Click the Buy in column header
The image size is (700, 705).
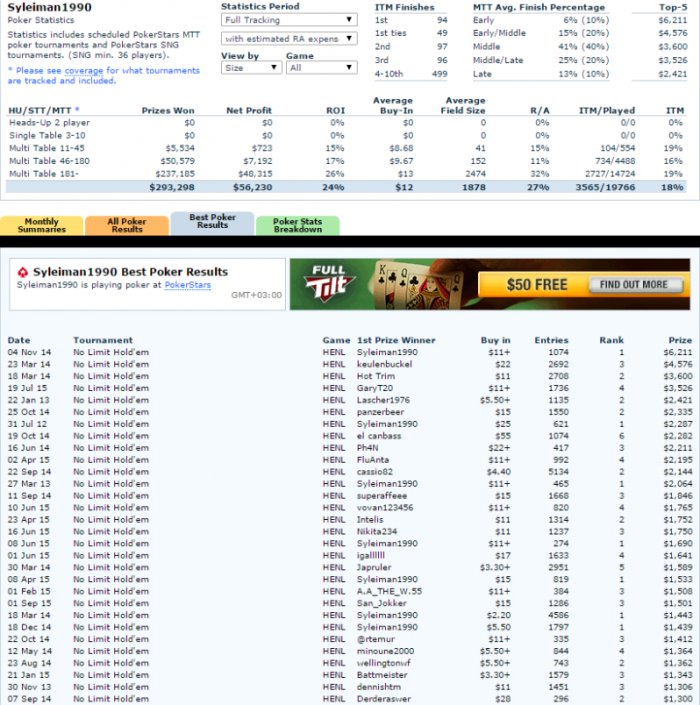tap(495, 340)
